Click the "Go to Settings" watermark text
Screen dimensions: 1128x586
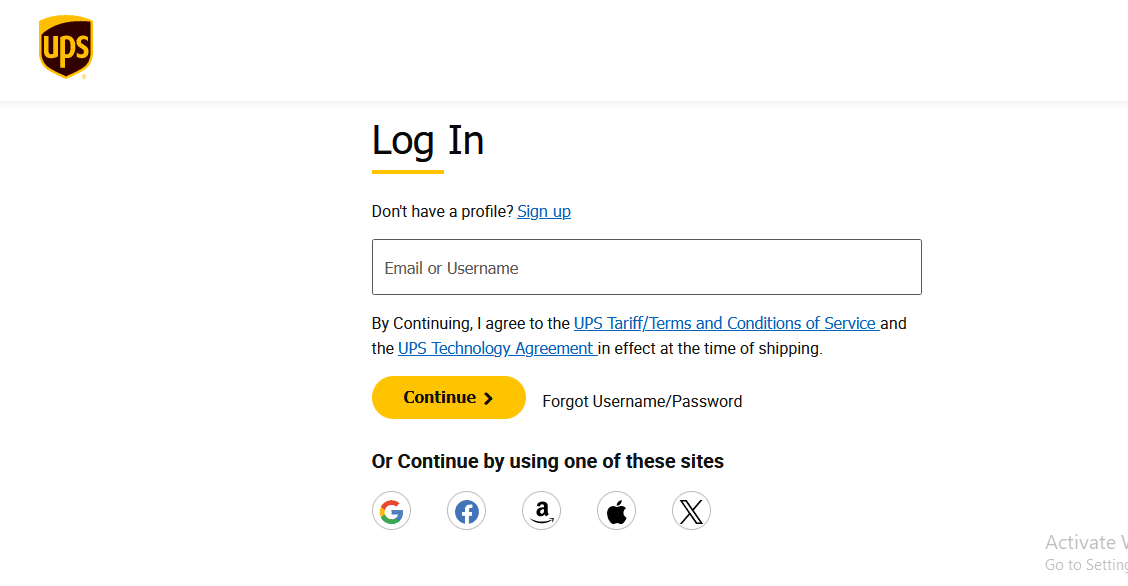(1085, 565)
